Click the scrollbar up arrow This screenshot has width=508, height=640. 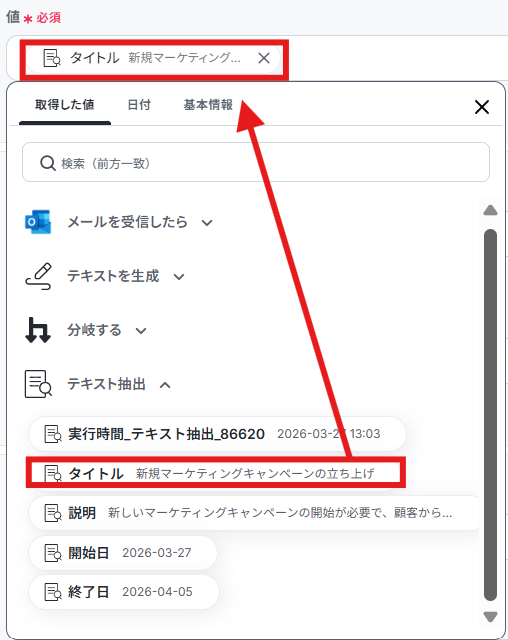click(x=490, y=210)
